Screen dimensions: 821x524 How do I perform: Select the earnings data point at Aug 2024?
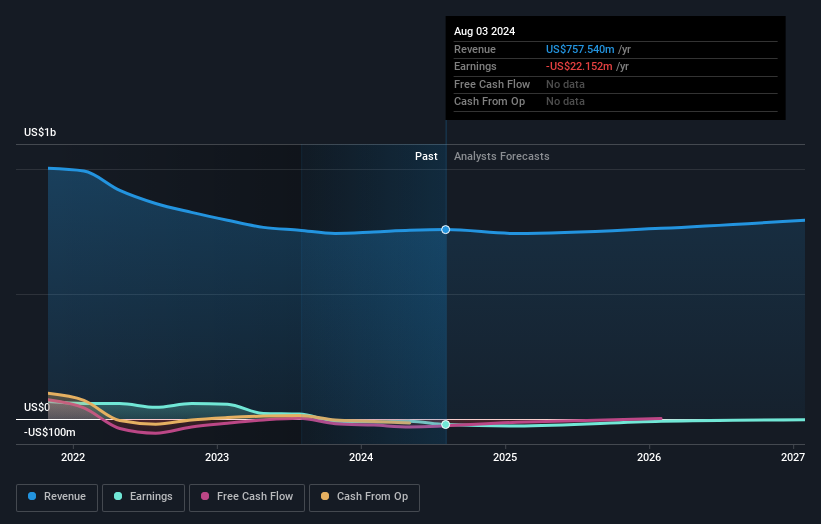446,425
